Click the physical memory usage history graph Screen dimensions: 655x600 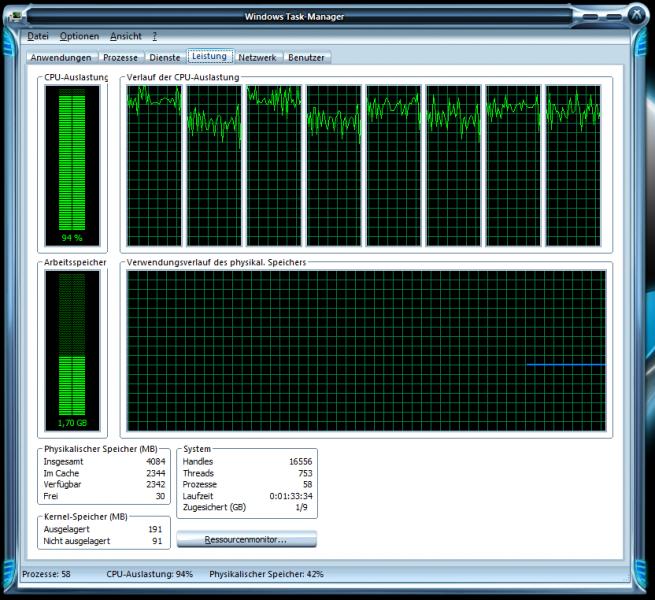[x=366, y=351]
